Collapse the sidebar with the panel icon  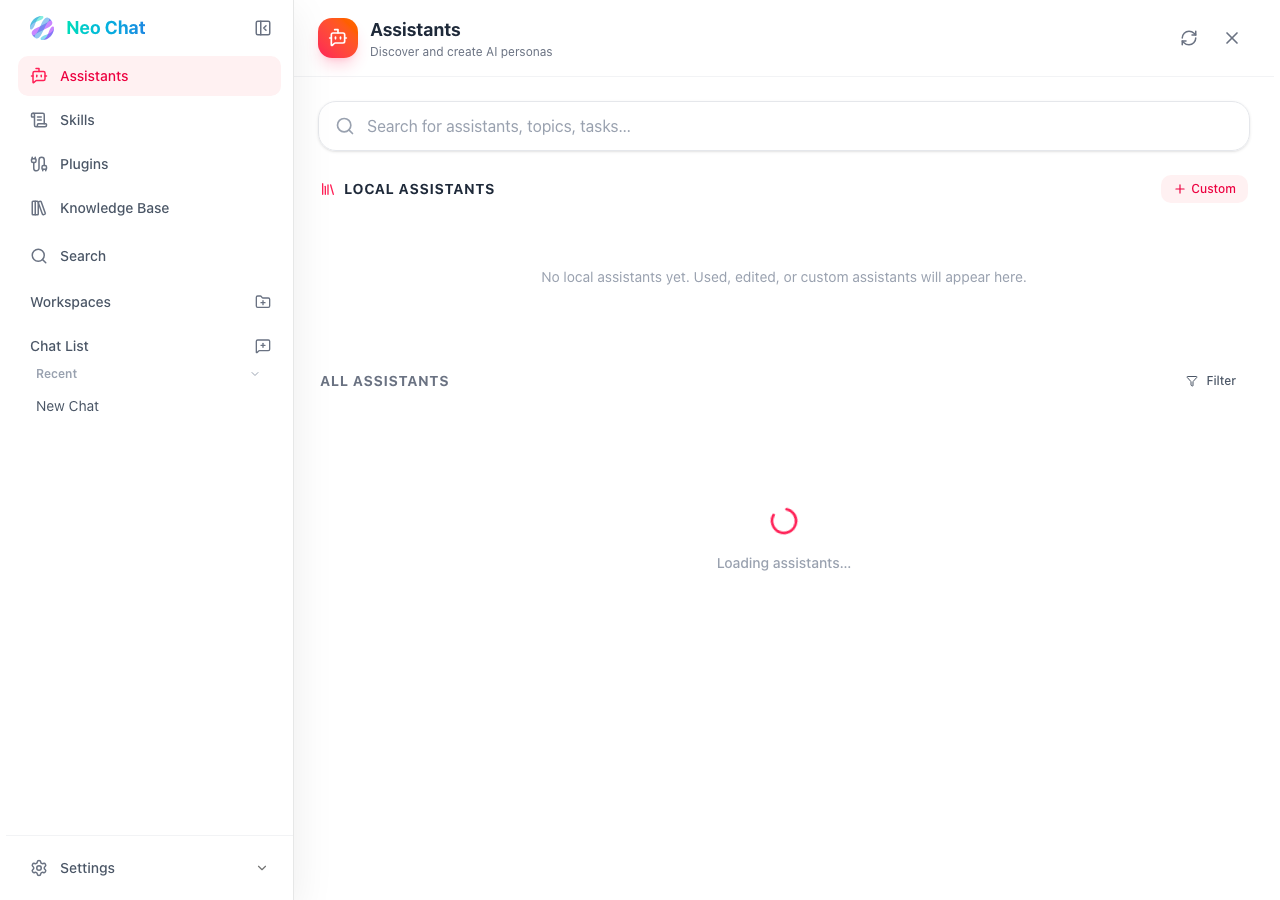(x=263, y=28)
